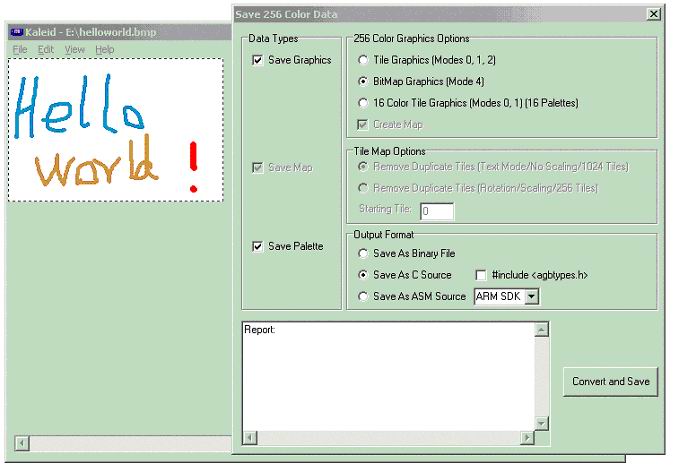Toggle the Create Map checkbox

pos(362,125)
